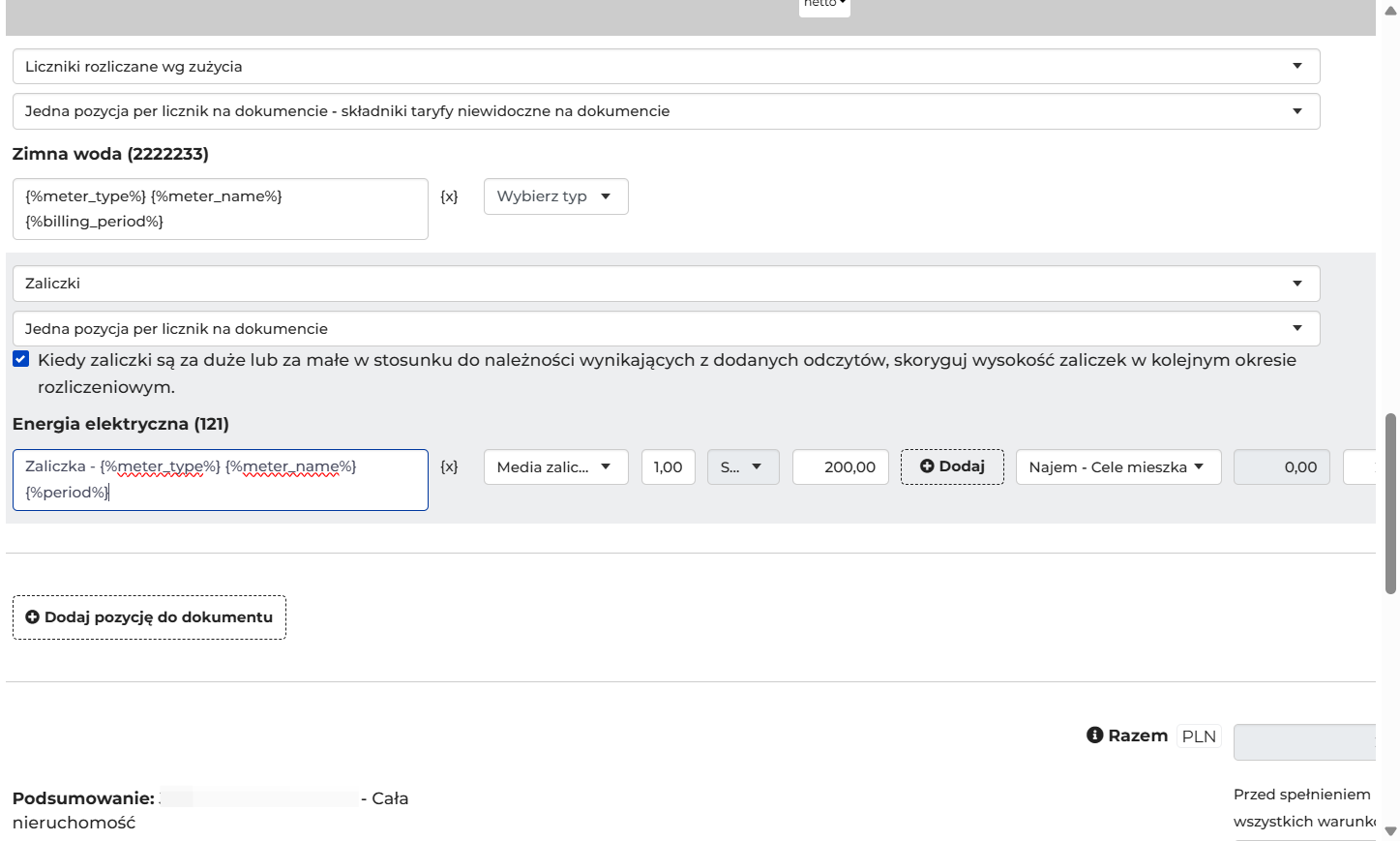Expand the 'Zaliczki' dropdown

666,284
